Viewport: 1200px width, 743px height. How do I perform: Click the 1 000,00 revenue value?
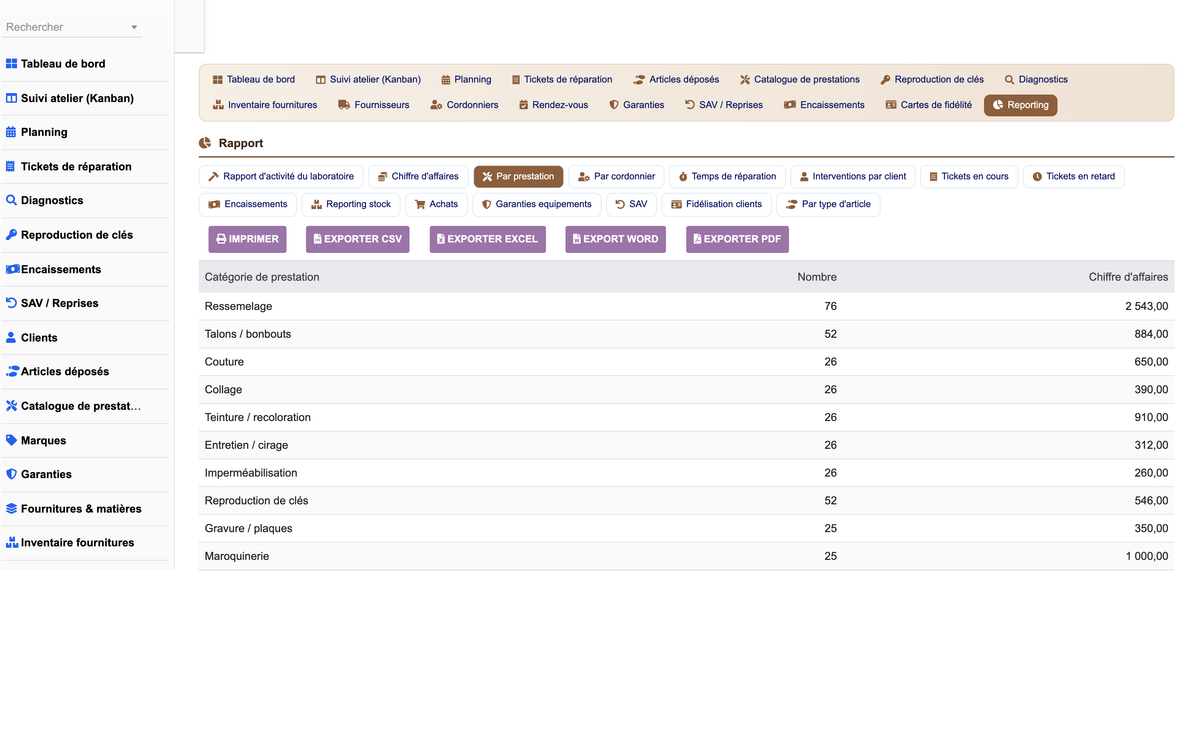(x=1147, y=556)
